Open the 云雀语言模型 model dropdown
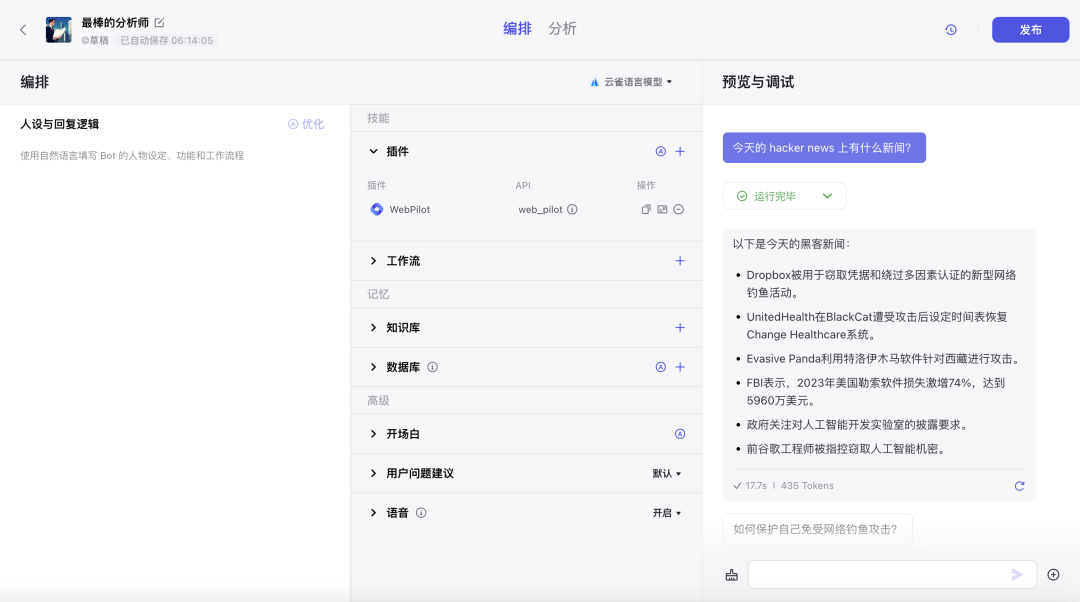Image resolution: width=1080 pixels, height=602 pixels. (x=631, y=82)
